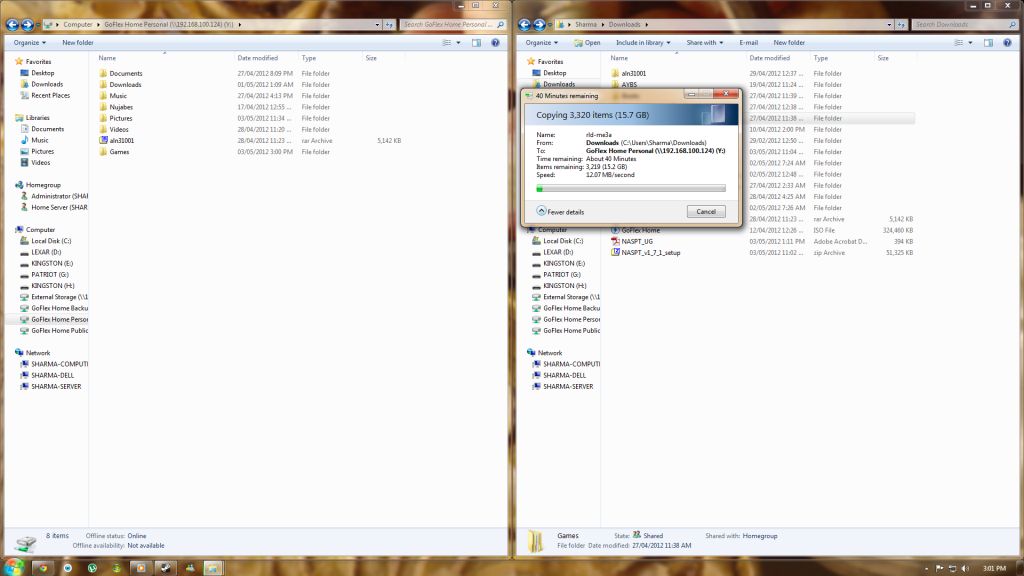Refresh the GoFlex Home Personal address bar

tap(389, 24)
